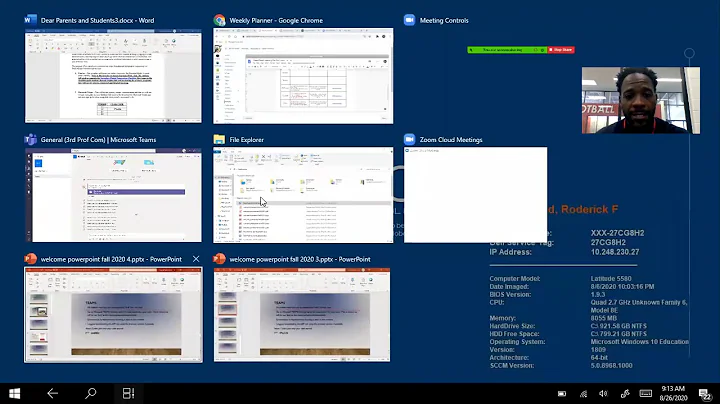Open the Action Center notifications icon
This screenshot has width=720, height=404.
click(704, 393)
